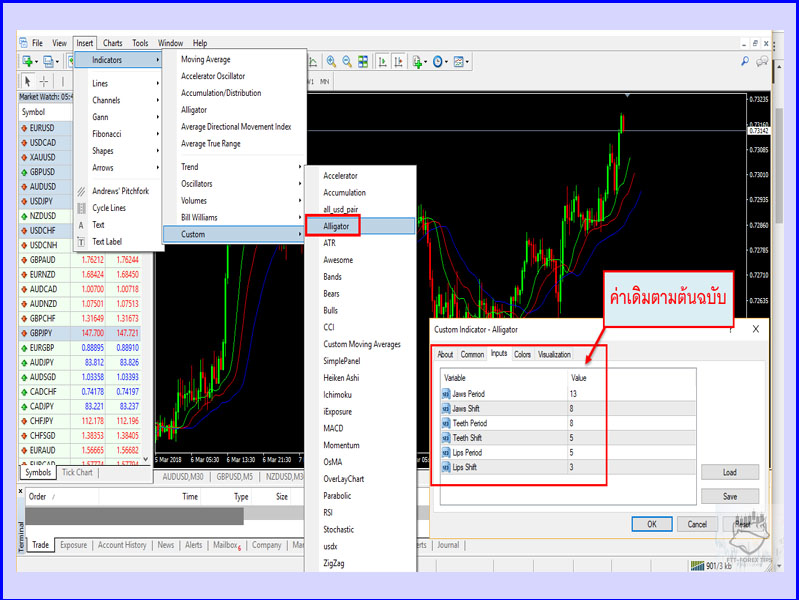Open the Help menu
Viewport: 800px width, 600px height.
tap(200, 43)
